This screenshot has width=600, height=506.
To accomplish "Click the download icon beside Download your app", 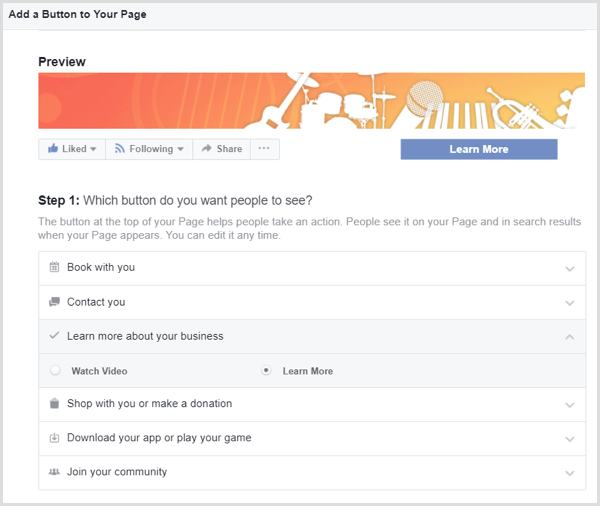I will click(54, 438).
